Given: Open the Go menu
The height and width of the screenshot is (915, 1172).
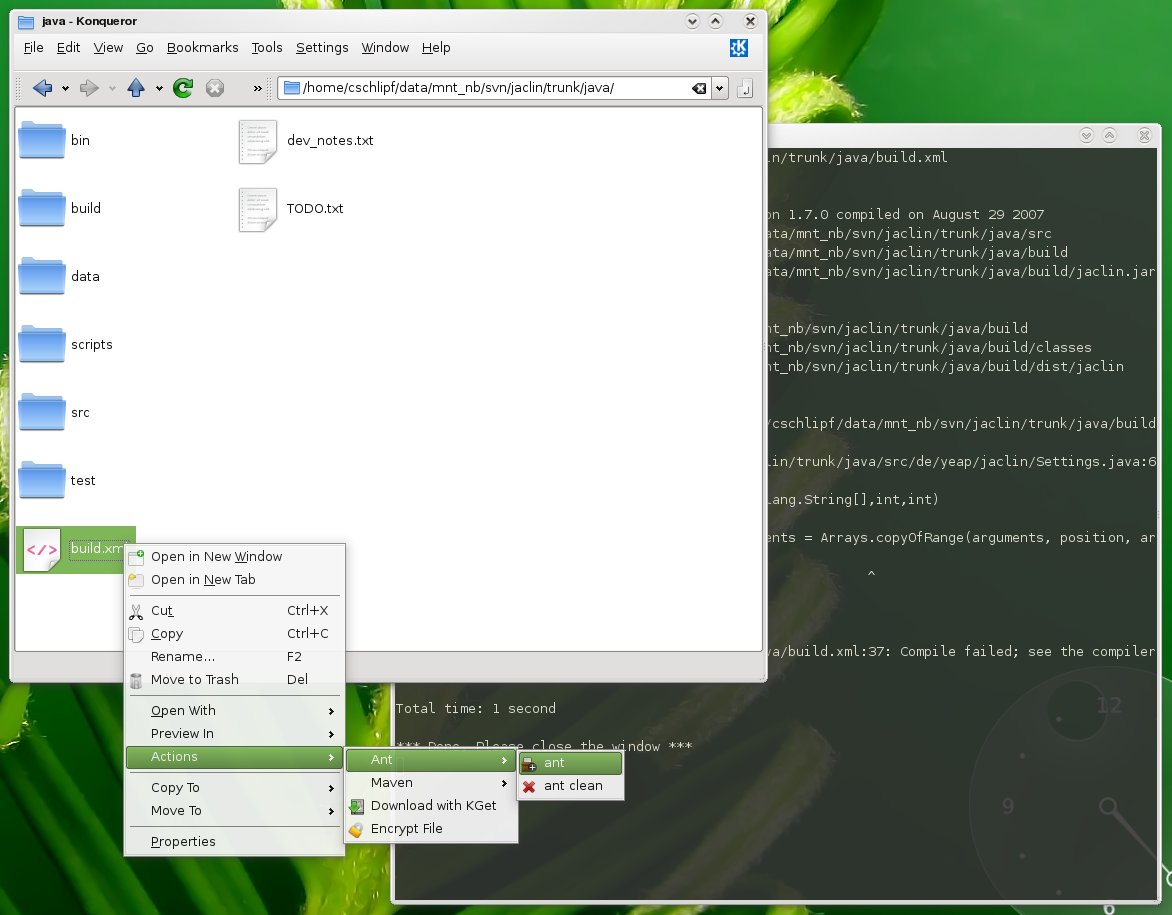Looking at the screenshot, I should tap(144, 48).
